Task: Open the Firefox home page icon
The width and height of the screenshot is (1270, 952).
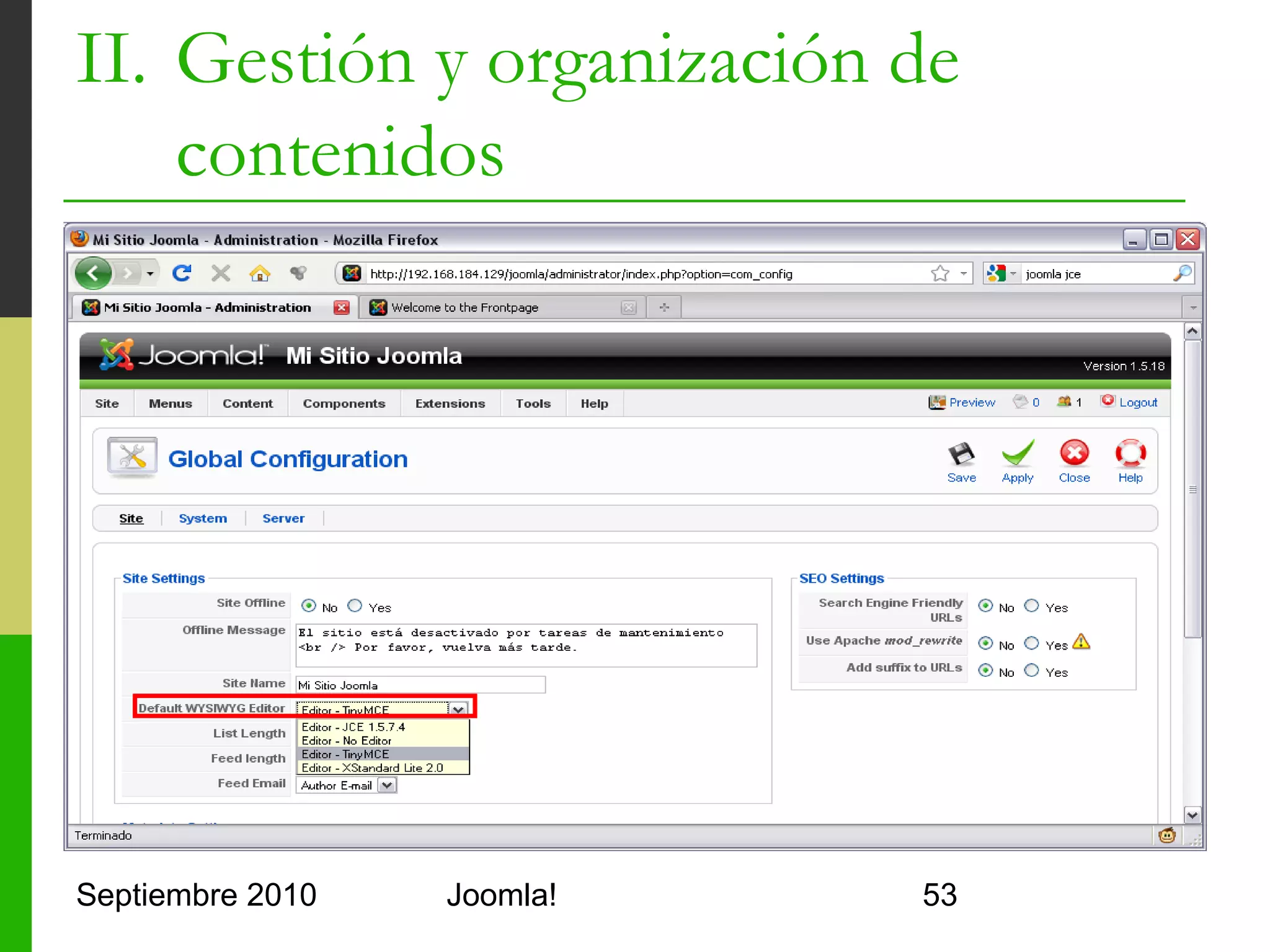Action: click(260, 273)
